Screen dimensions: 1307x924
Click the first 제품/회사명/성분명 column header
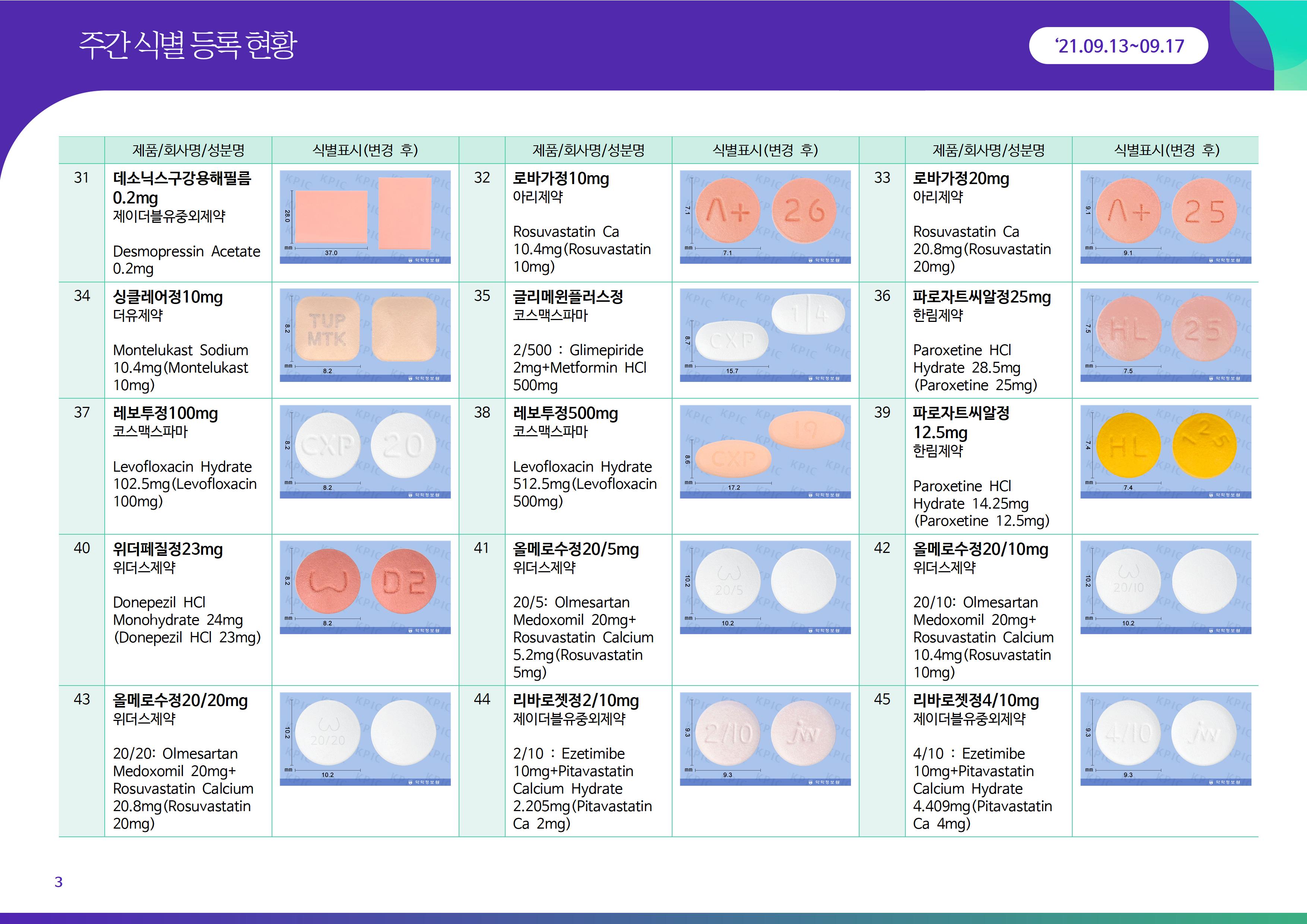[188, 150]
